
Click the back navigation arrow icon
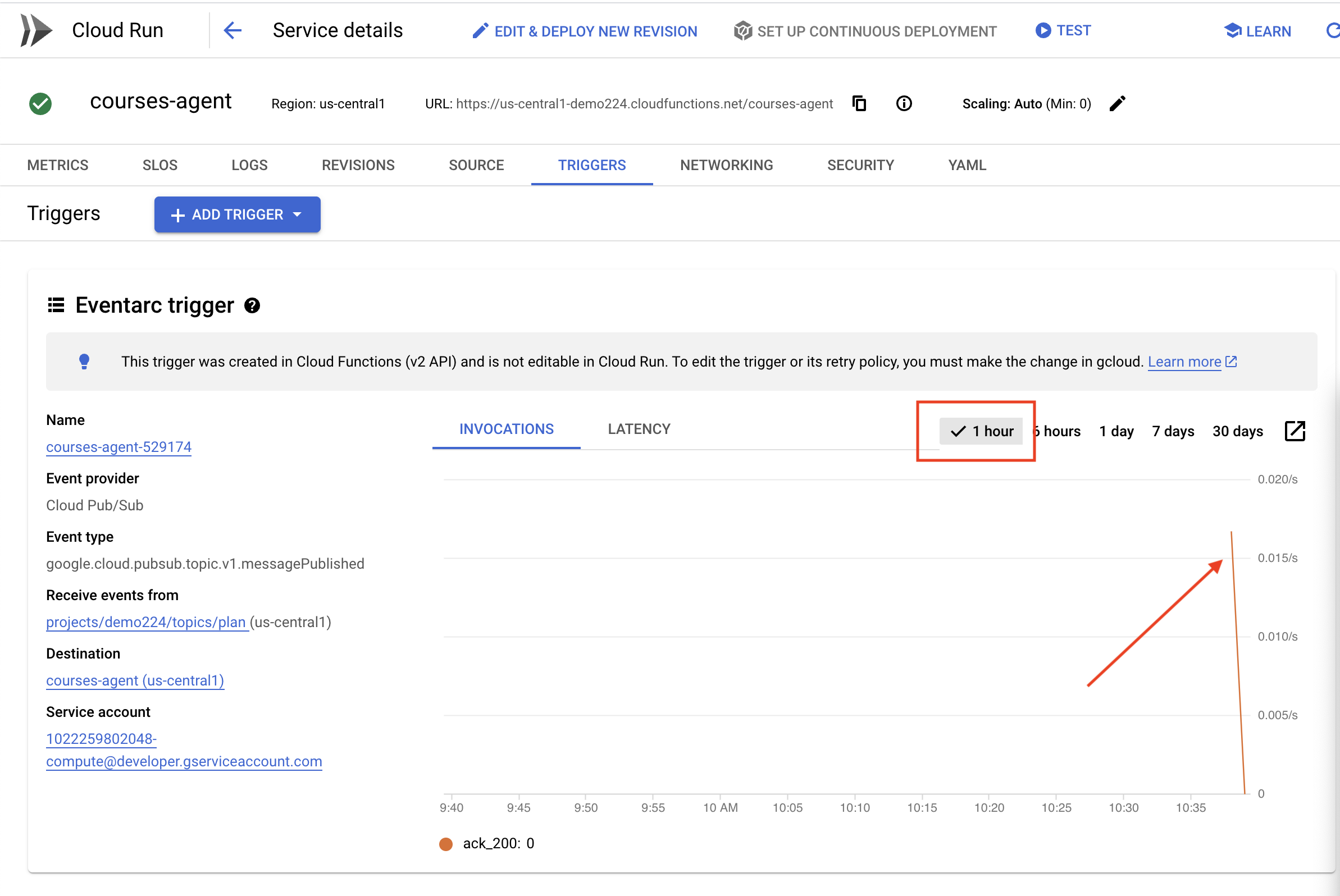coord(232,30)
